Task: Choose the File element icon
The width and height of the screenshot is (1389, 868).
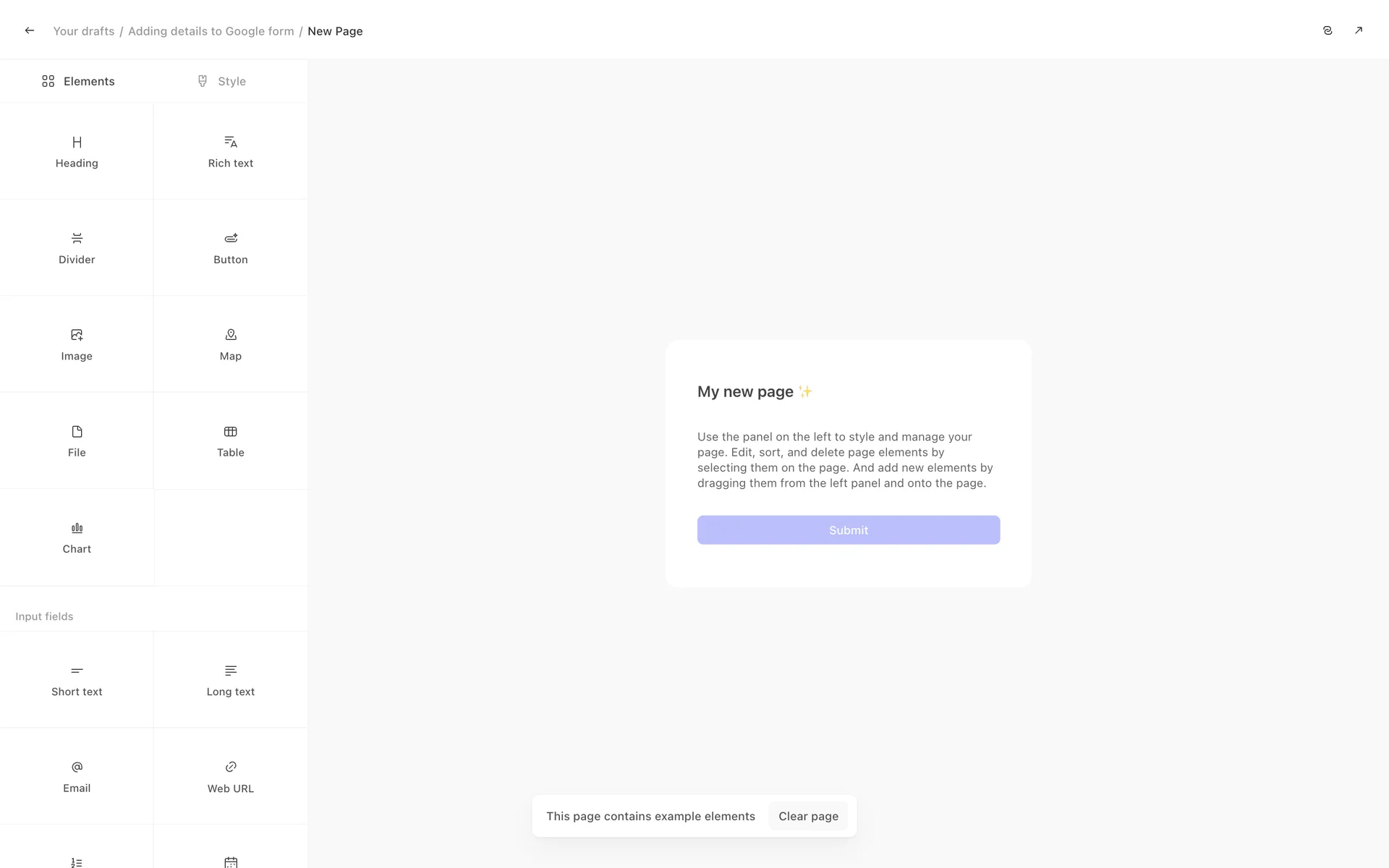Action: (x=77, y=432)
